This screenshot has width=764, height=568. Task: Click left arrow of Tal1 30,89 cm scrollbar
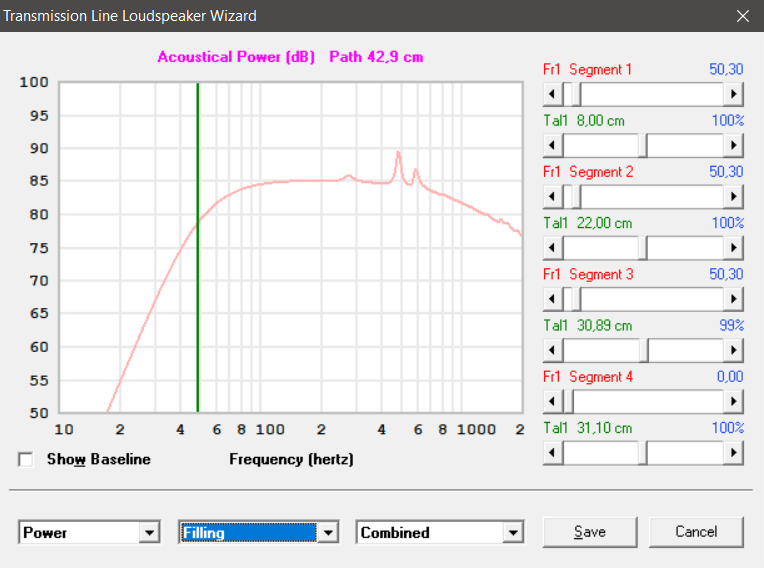553,350
